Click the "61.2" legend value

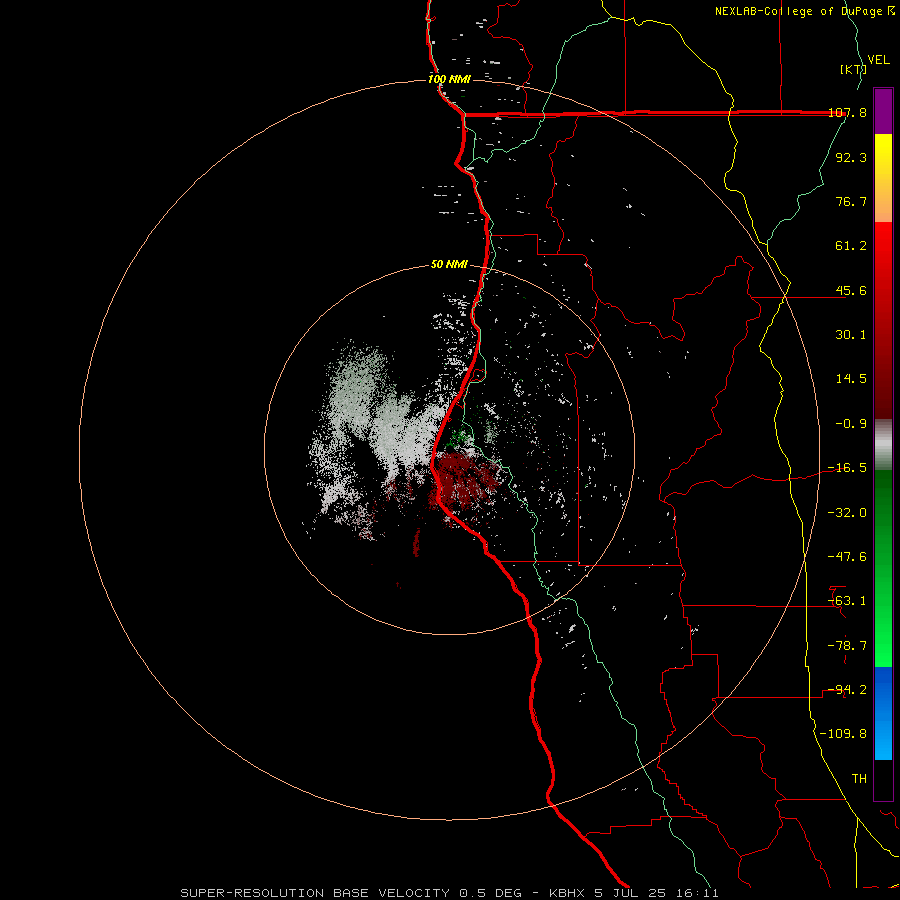click(851, 246)
